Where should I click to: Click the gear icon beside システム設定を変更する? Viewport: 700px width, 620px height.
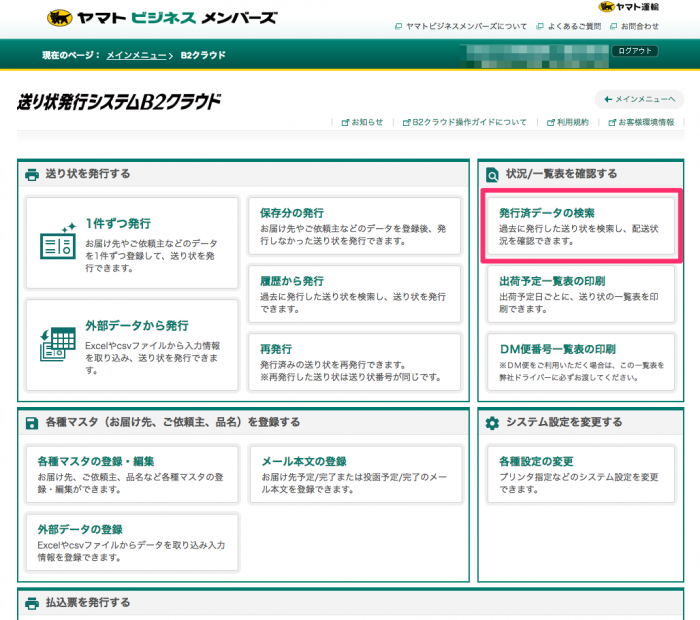(x=492, y=423)
